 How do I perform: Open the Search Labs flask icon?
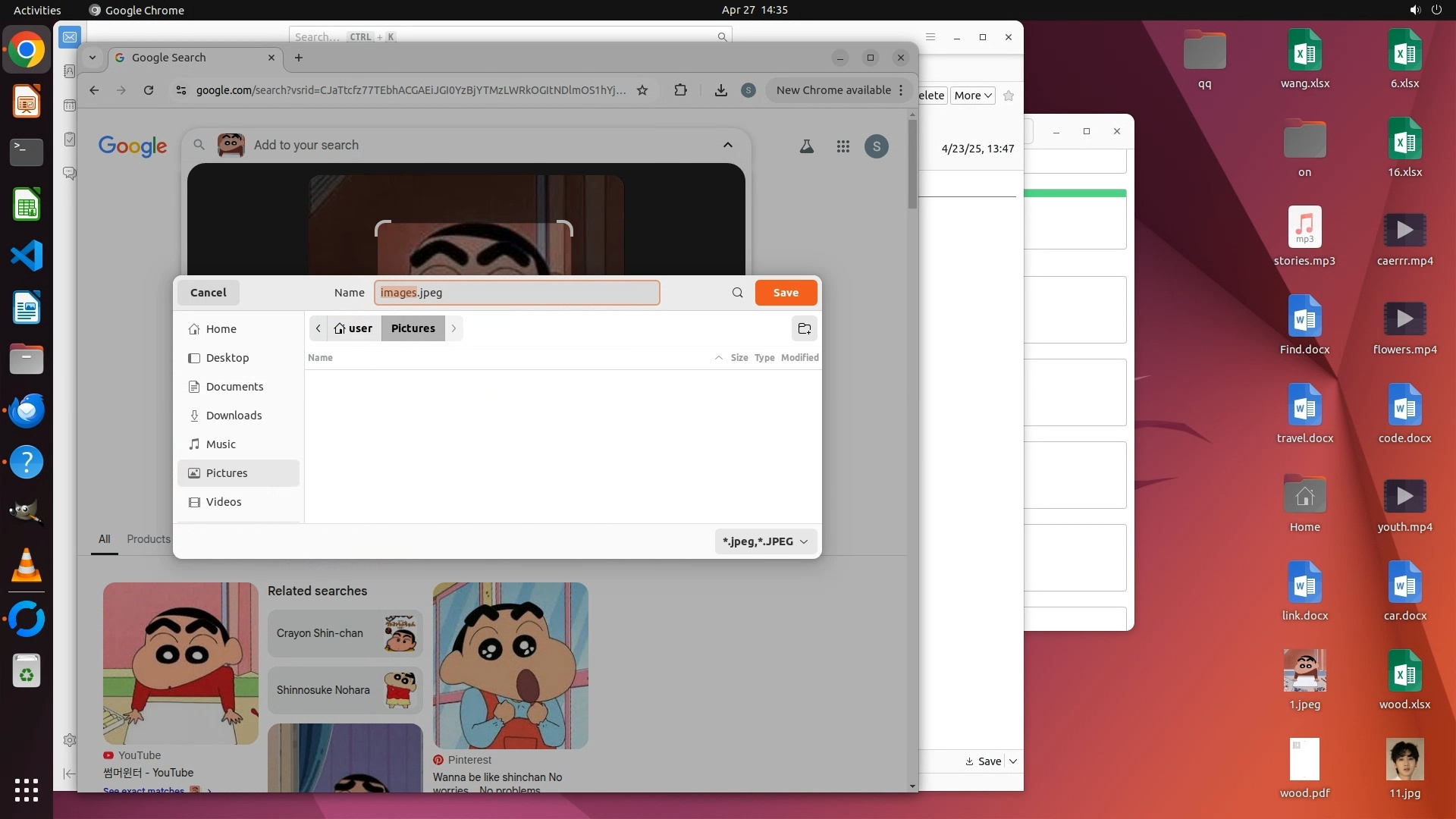tap(807, 146)
